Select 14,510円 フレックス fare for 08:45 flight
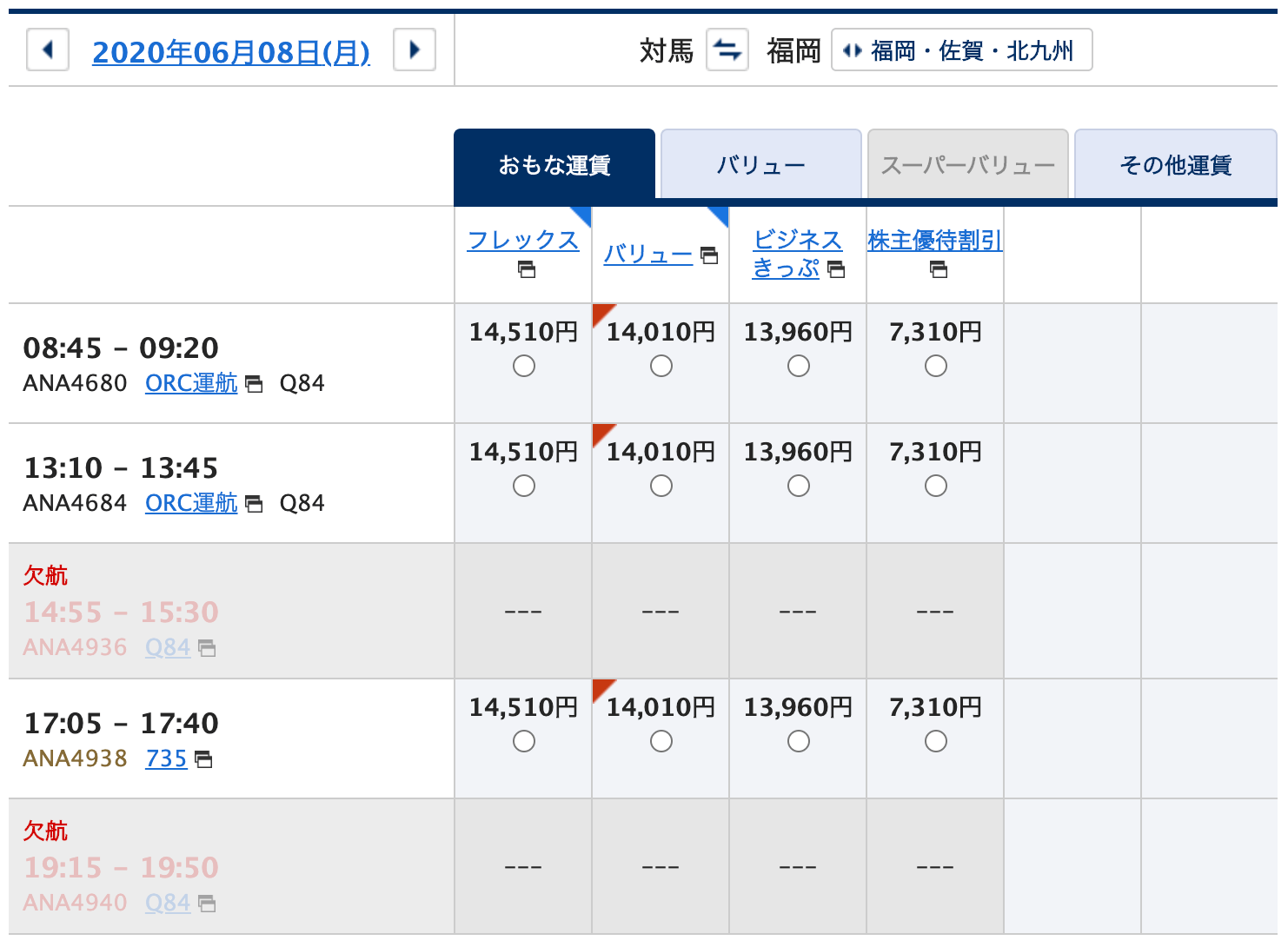The image size is (1288, 947). tap(524, 367)
